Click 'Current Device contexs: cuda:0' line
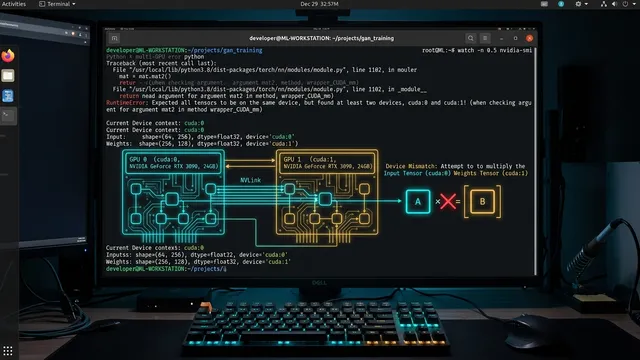The width and height of the screenshot is (640, 360). click(x=155, y=248)
